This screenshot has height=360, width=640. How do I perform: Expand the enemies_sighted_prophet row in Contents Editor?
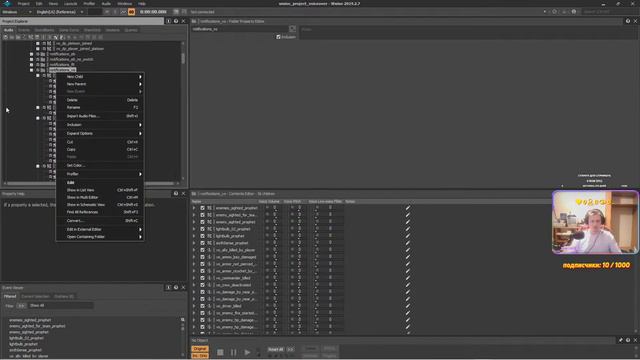[194, 208]
